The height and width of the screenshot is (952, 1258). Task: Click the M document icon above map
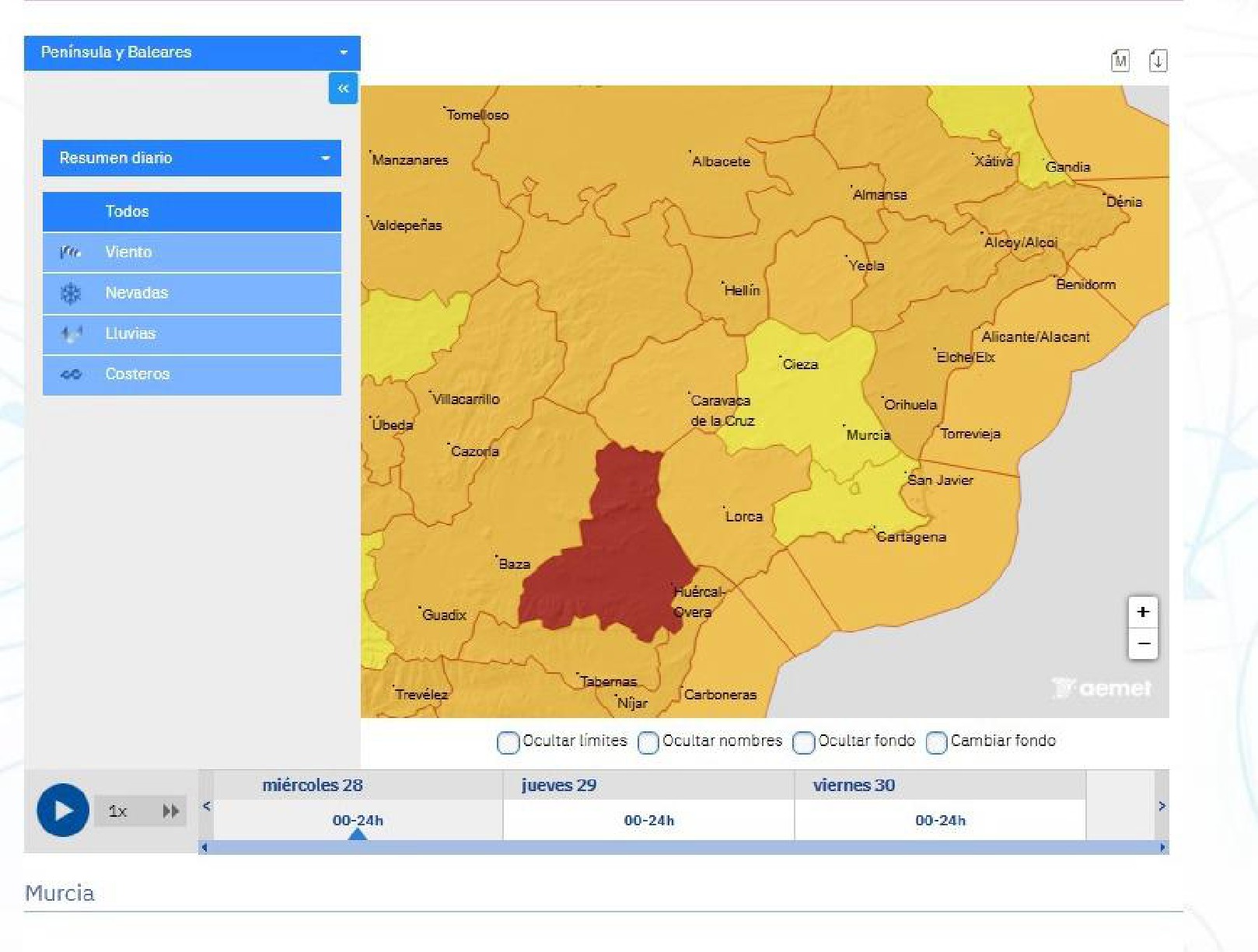coord(1120,61)
